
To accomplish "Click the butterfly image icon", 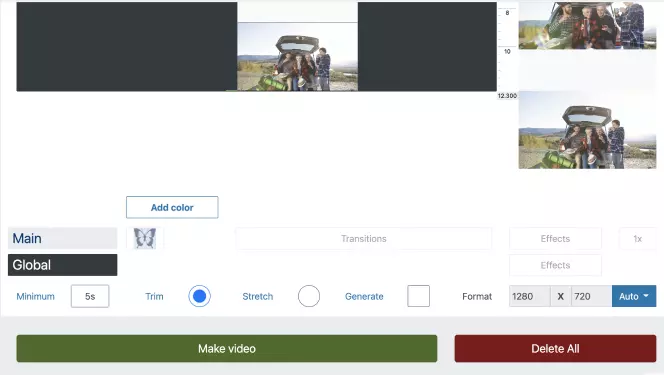I will pos(145,238).
